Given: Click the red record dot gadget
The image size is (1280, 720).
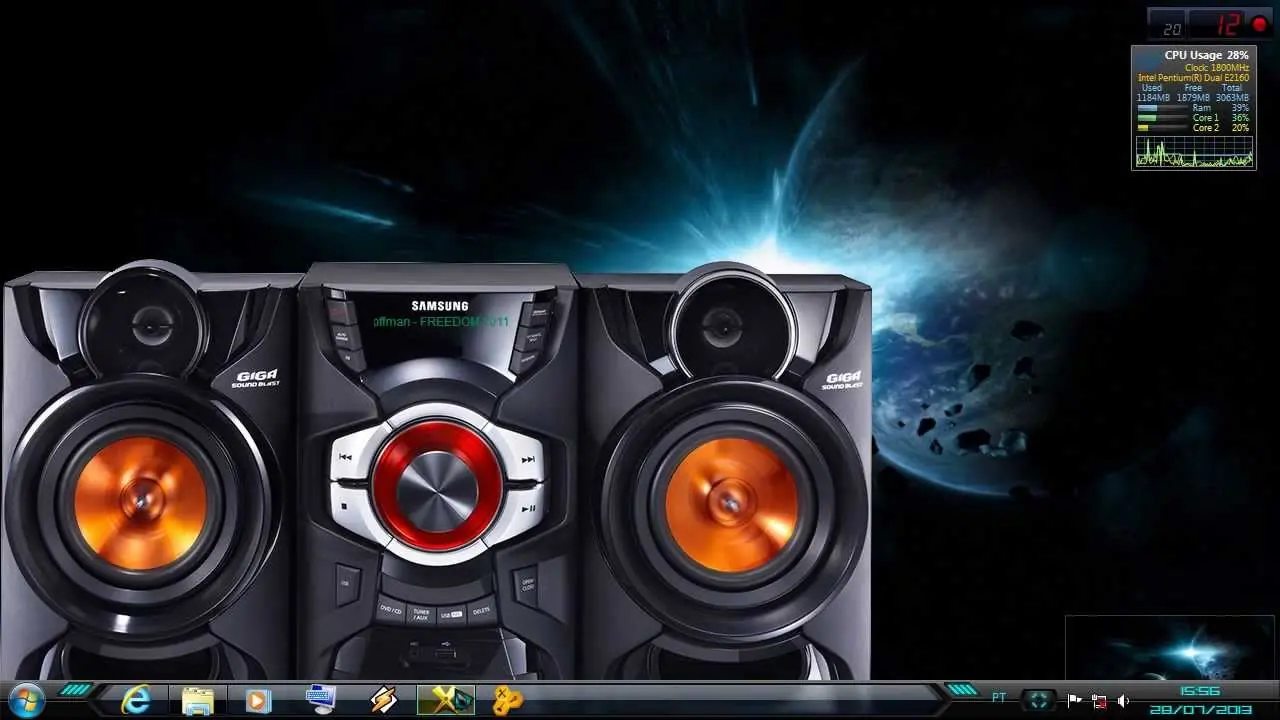Looking at the screenshot, I should coord(1259,24).
